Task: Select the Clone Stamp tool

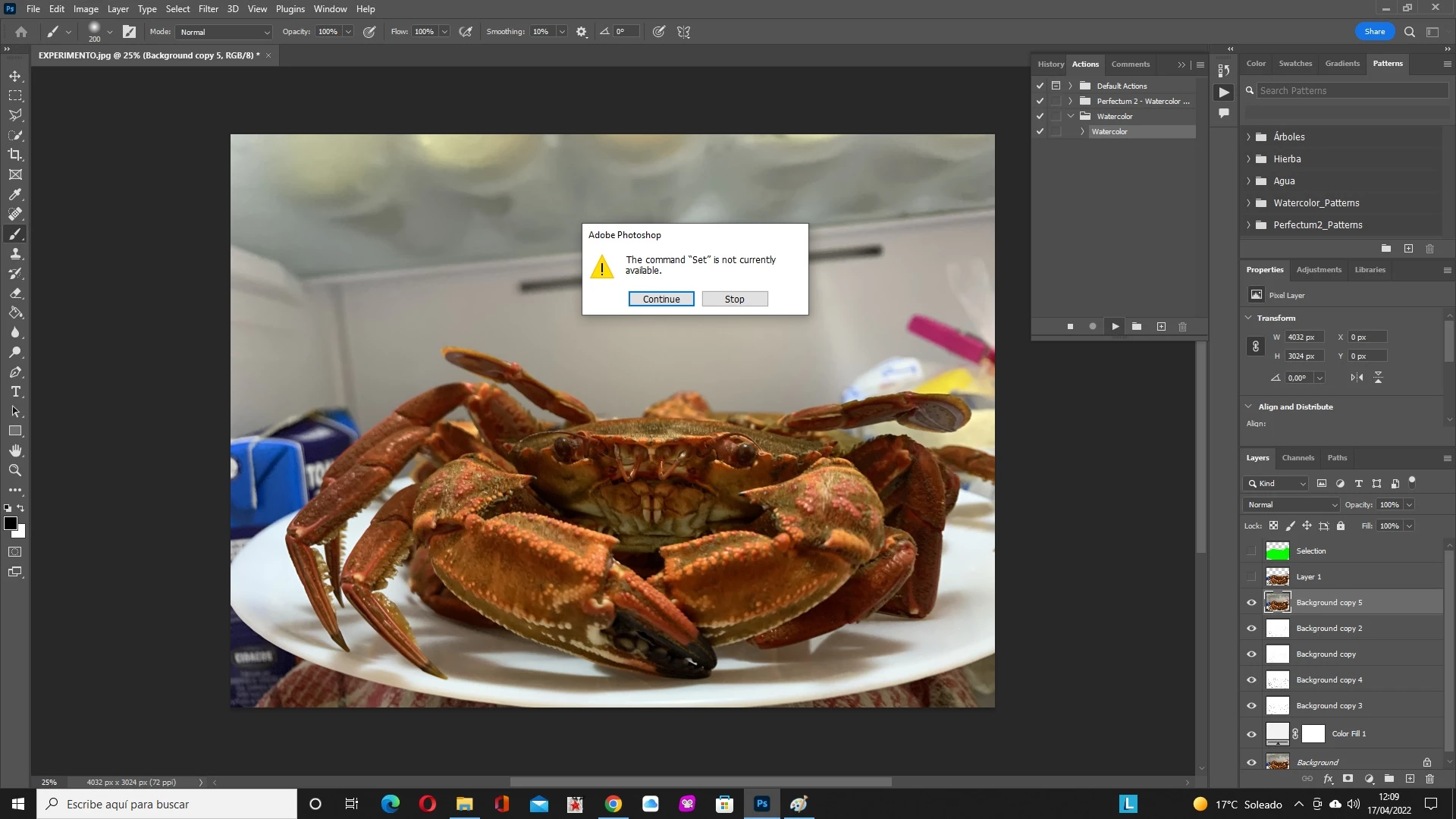Action: tap(15, 253)
